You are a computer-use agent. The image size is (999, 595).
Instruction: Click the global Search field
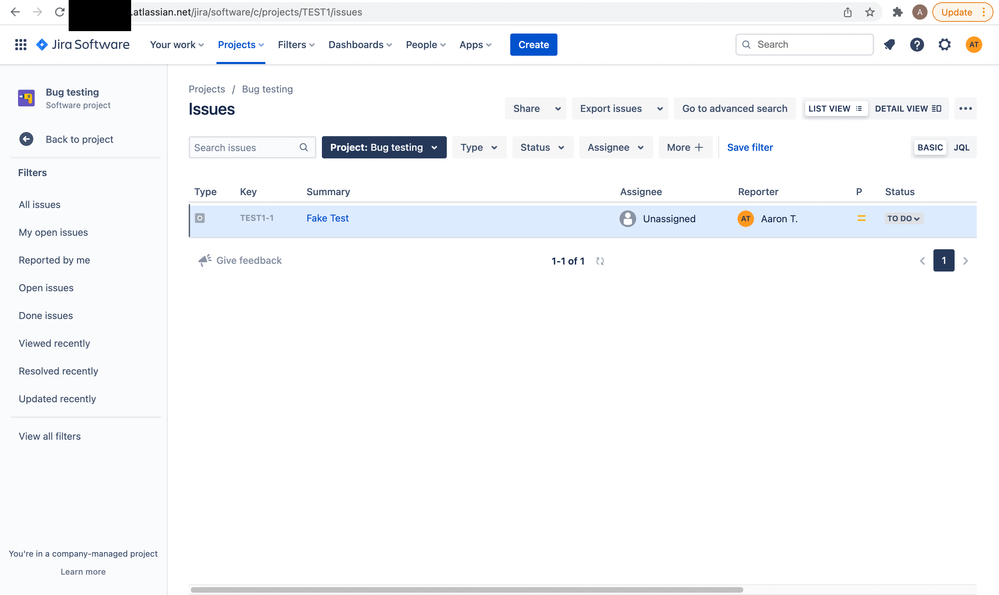(x=804, y=45)
